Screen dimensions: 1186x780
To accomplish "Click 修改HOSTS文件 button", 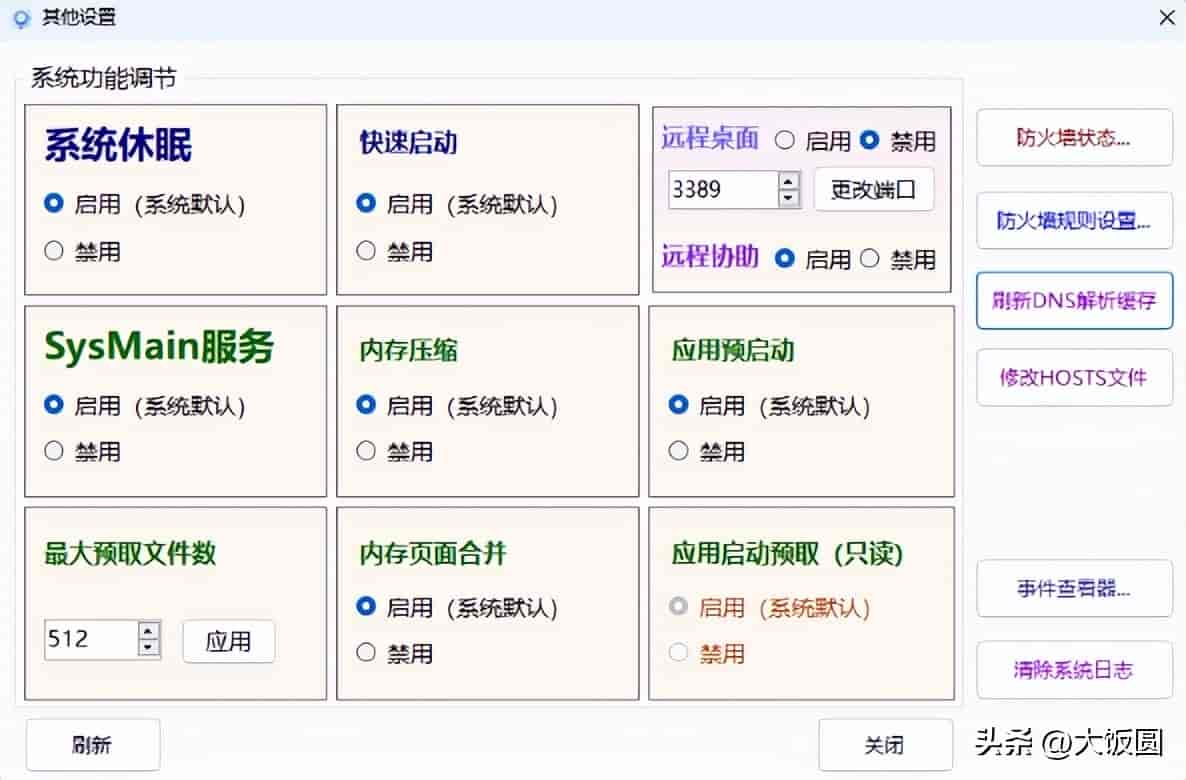I will coord(1074,377).
